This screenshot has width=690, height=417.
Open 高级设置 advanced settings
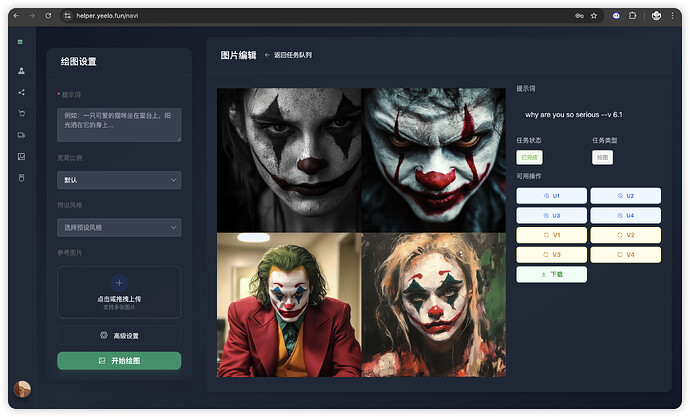[x=119, y=336]
